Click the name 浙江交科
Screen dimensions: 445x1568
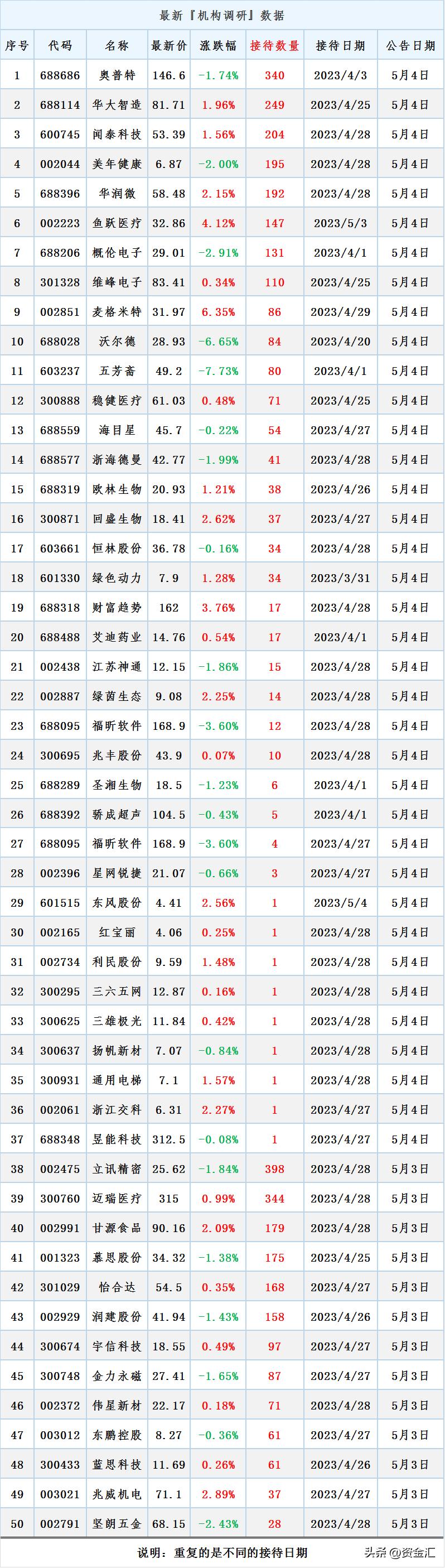(117, 1110)
